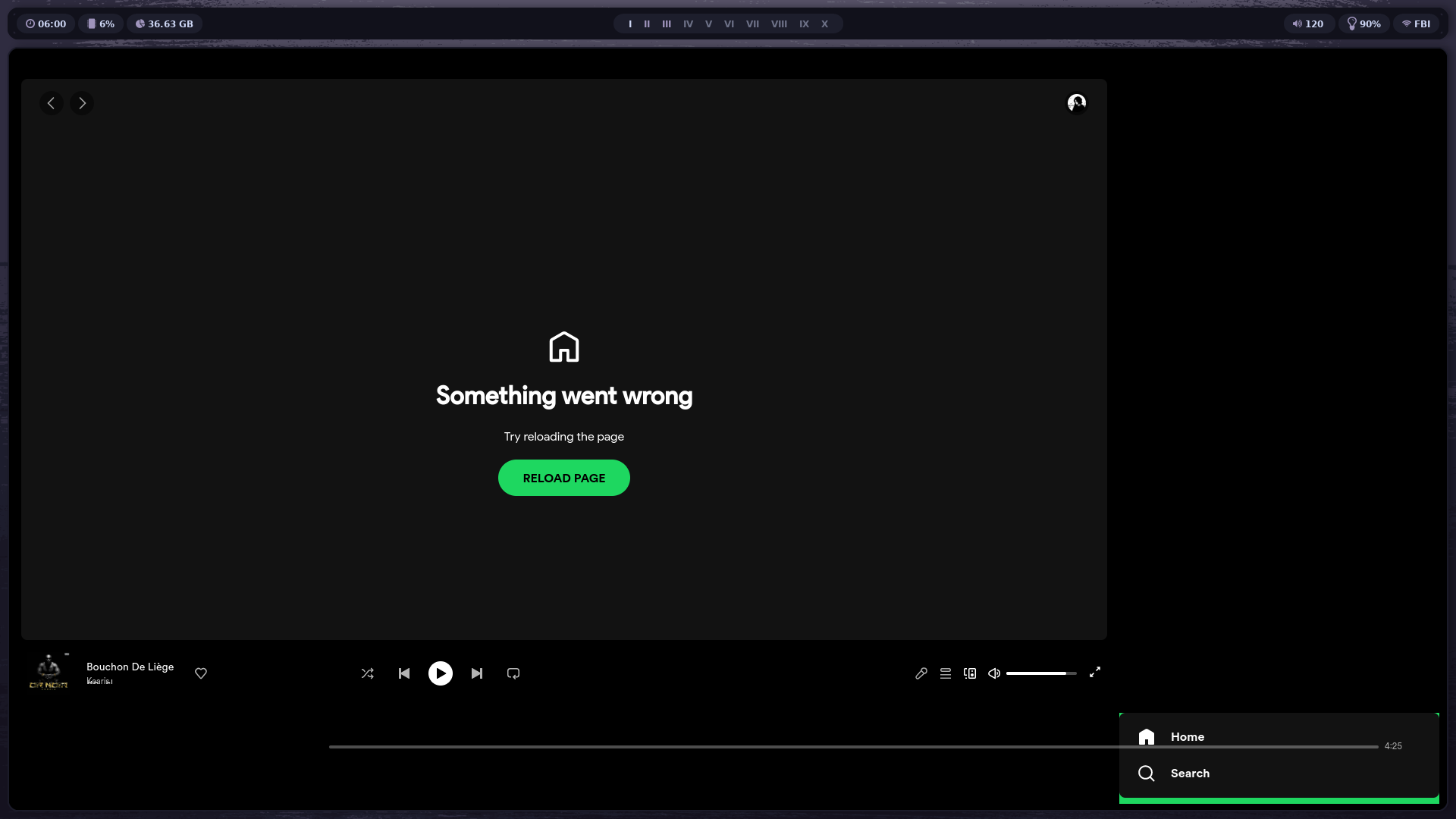Click the lyrics microphone icon
Image resolution: width=1456 pixels, height=819 pixels.
(x=921, y=673)
